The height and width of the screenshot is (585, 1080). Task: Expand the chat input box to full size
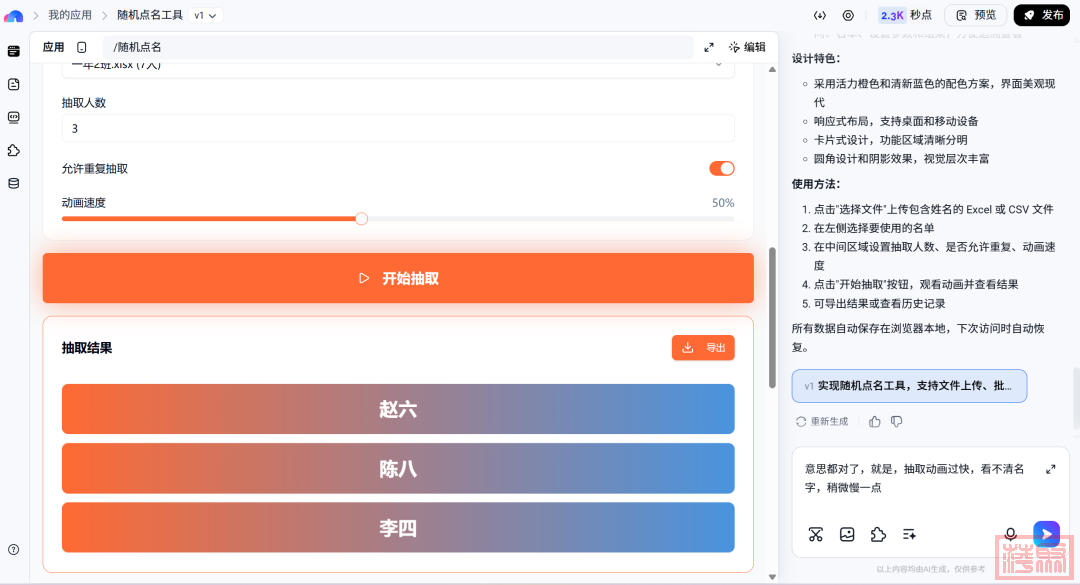pyautogui.click(x=1051, y=469)
